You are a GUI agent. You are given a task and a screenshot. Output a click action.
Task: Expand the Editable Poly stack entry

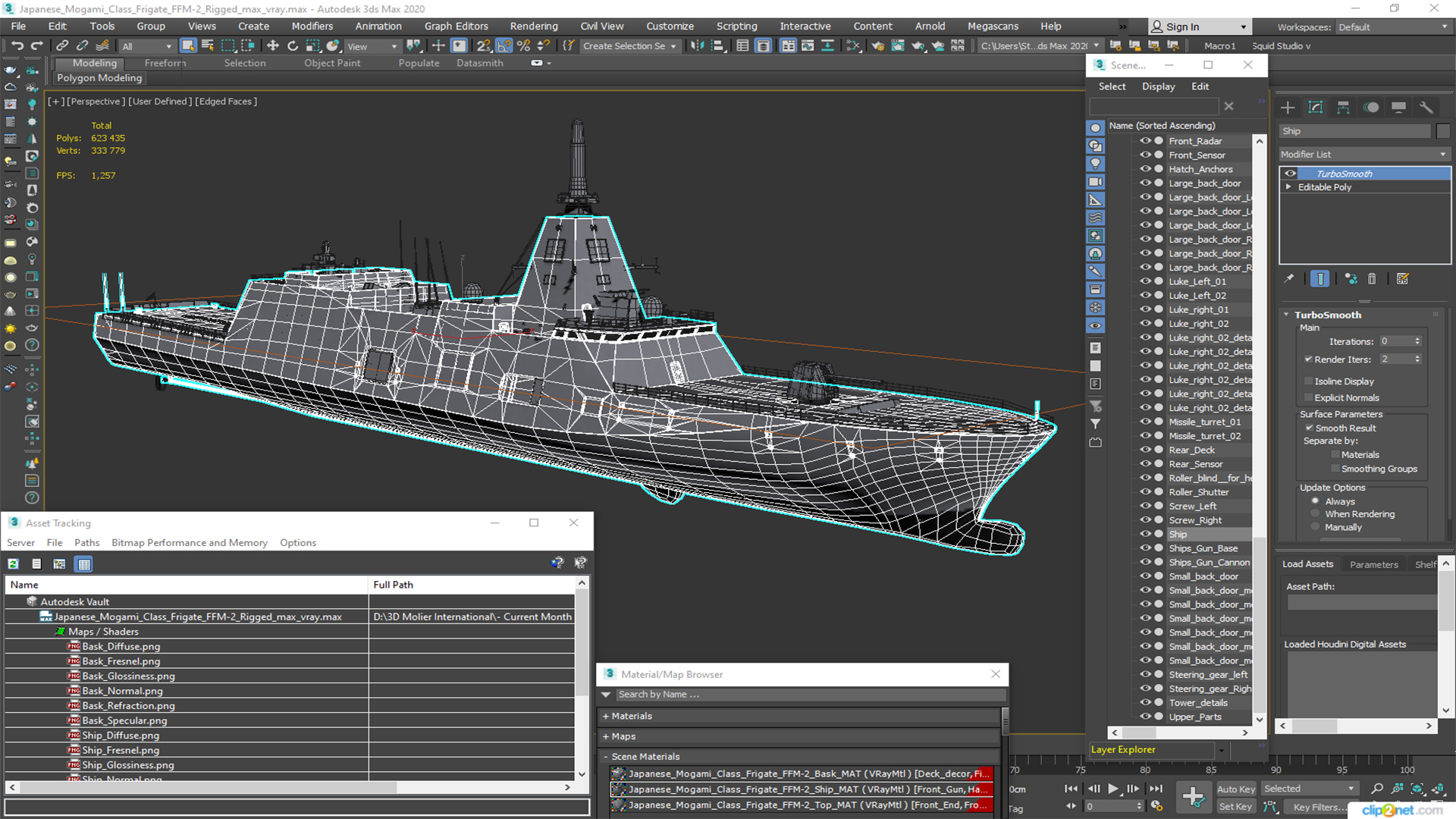click(x=1288, y=187)
